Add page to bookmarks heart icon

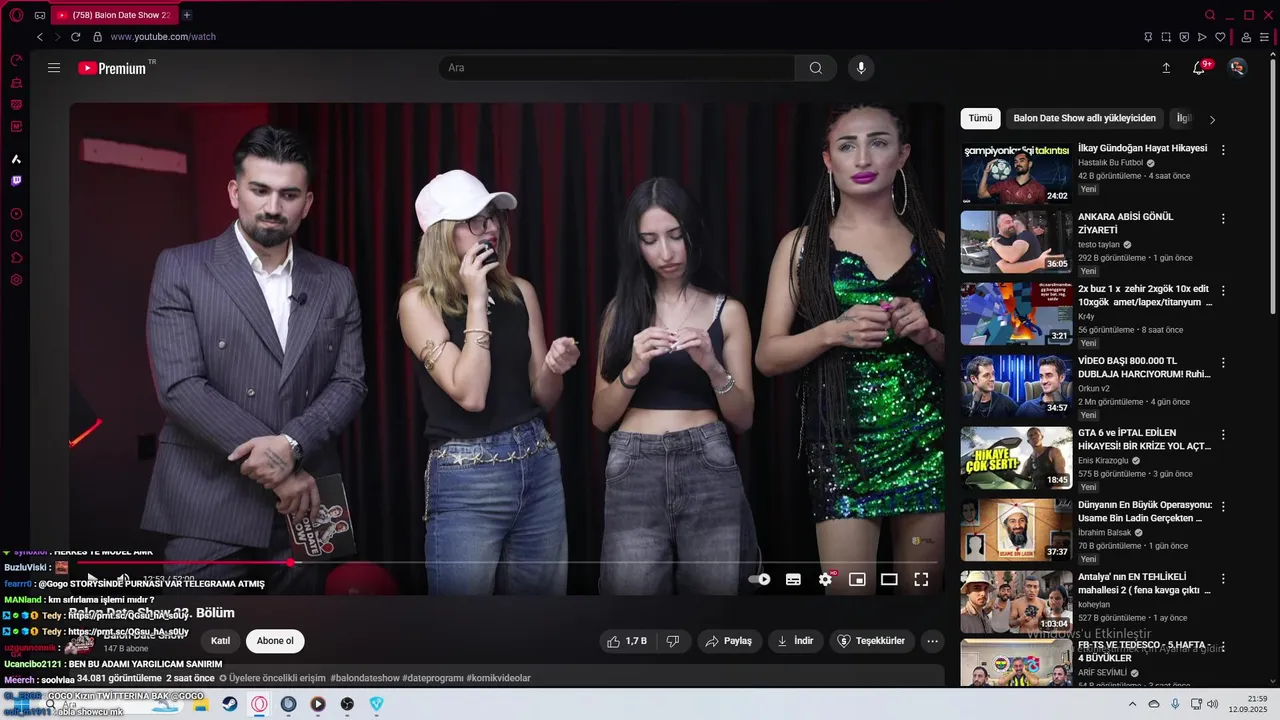tap(1220, 37)
